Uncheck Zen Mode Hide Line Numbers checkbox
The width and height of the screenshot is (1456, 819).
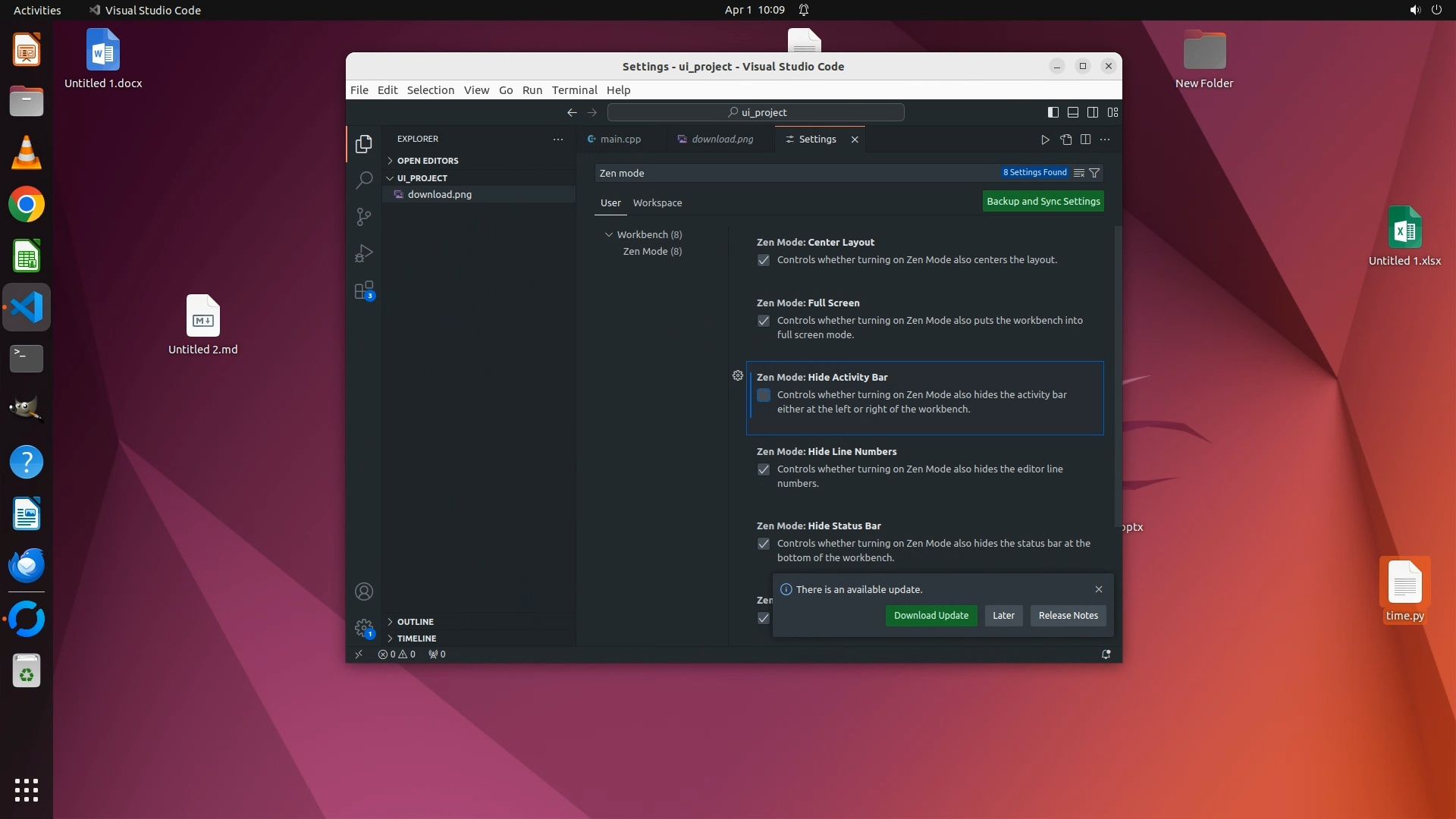tap(764, 469)
